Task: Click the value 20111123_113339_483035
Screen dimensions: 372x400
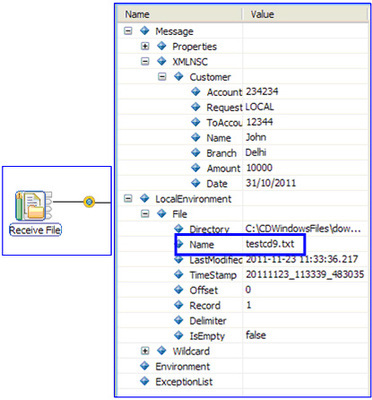Action: coord(305,274)
